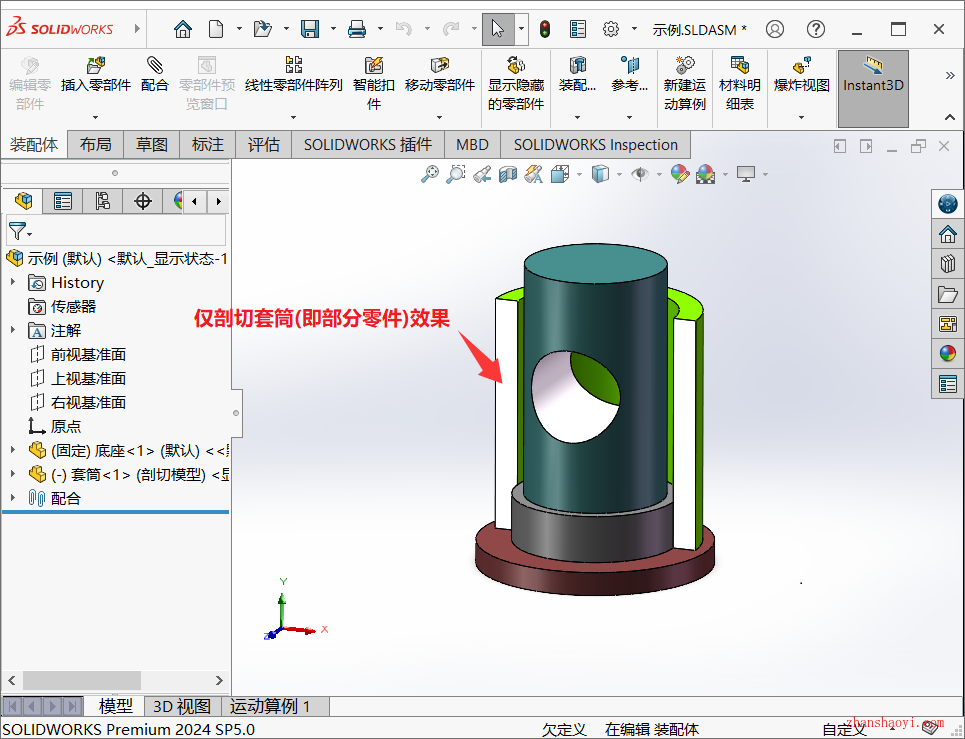Click 配合 mate tool in ribbon
965x739 pixels.
(x=154, y=74)
